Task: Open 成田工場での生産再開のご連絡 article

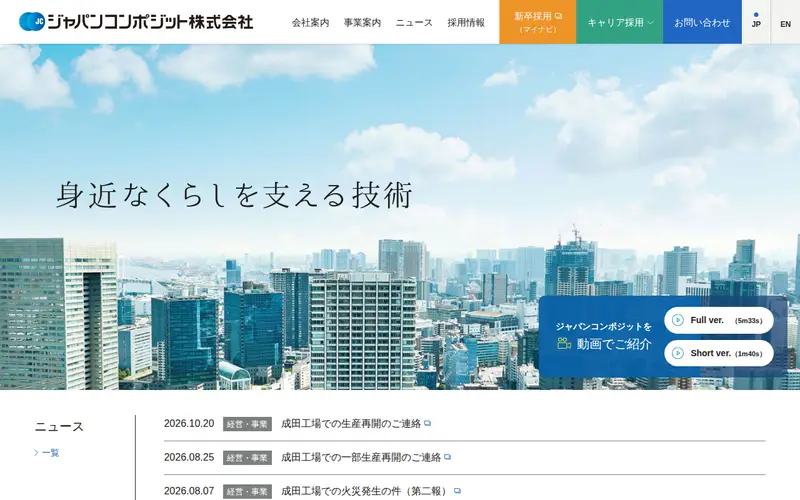Action: coord(351,423)
